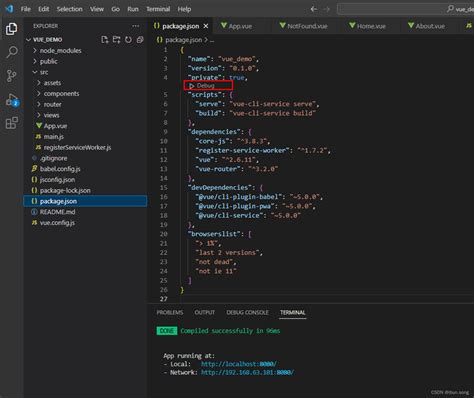Click the New File icon in explorer
The image size is (474, 398).
tap(105, 40)
